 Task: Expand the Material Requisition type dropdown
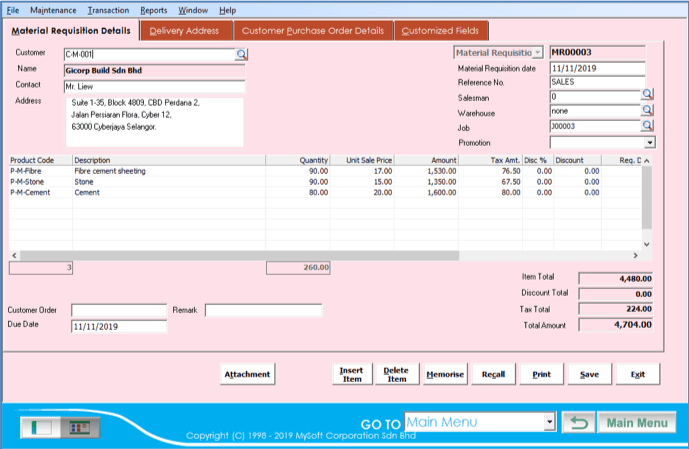pyautogui.click(x=538, y=53)
